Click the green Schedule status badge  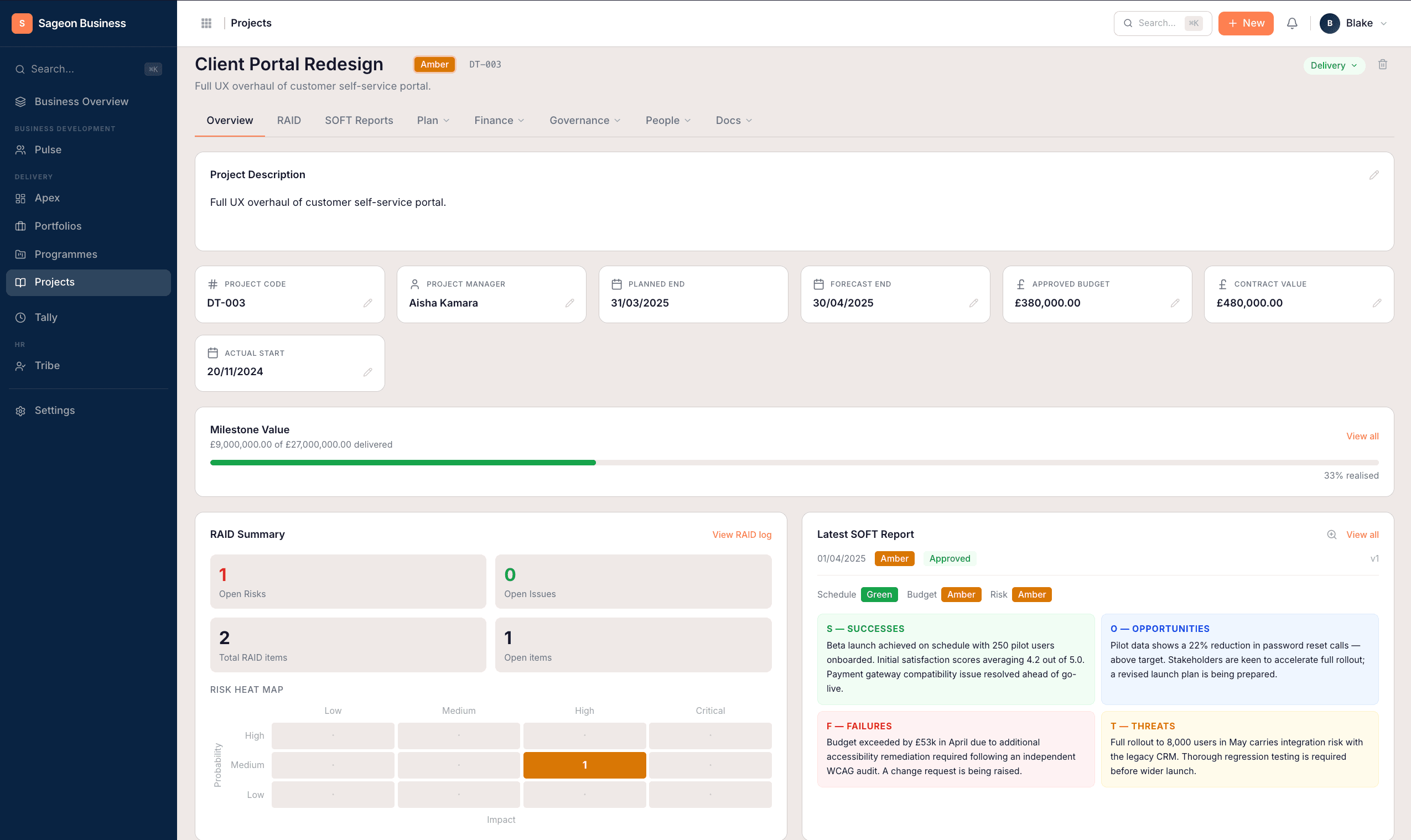(878, 595)
